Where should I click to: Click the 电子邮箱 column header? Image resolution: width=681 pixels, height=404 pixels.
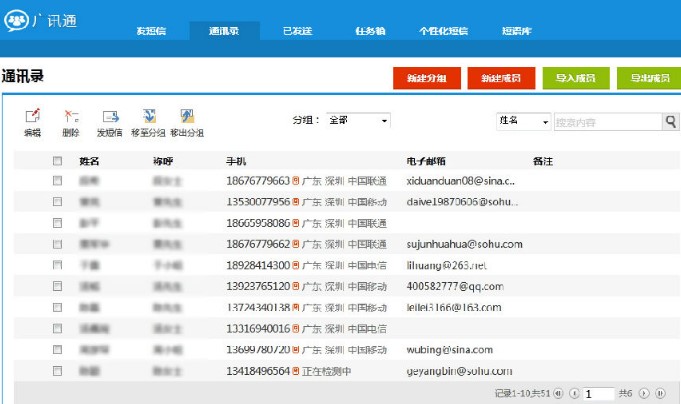(426, 161)
